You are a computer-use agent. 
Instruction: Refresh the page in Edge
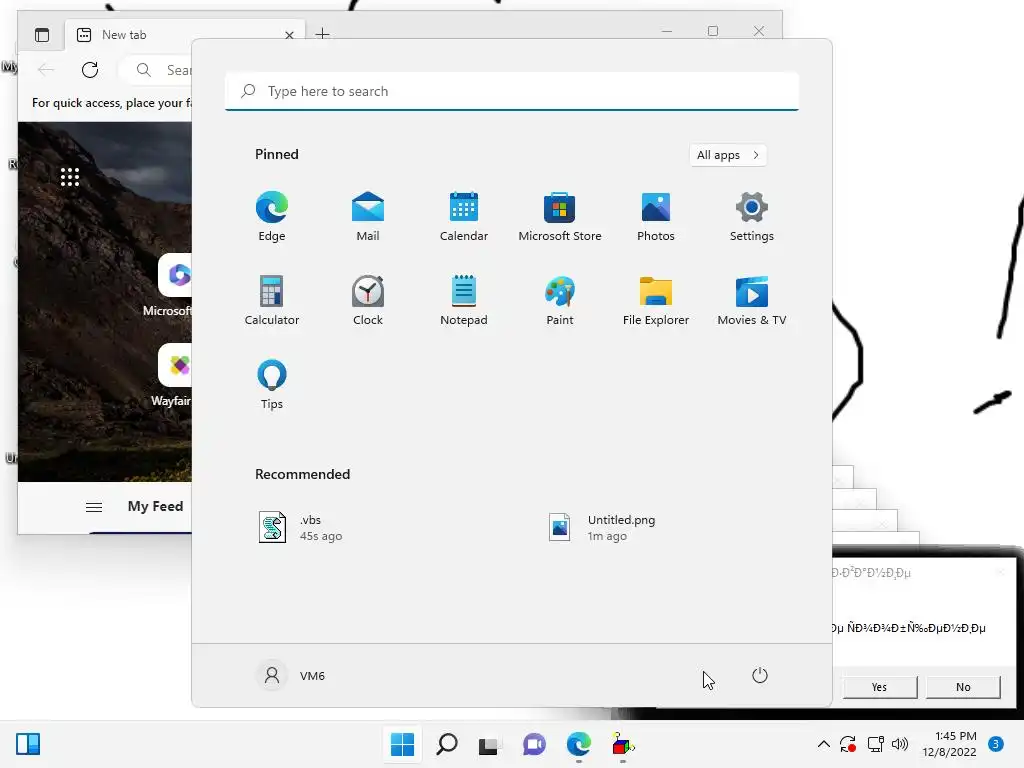tap(90, 70)
